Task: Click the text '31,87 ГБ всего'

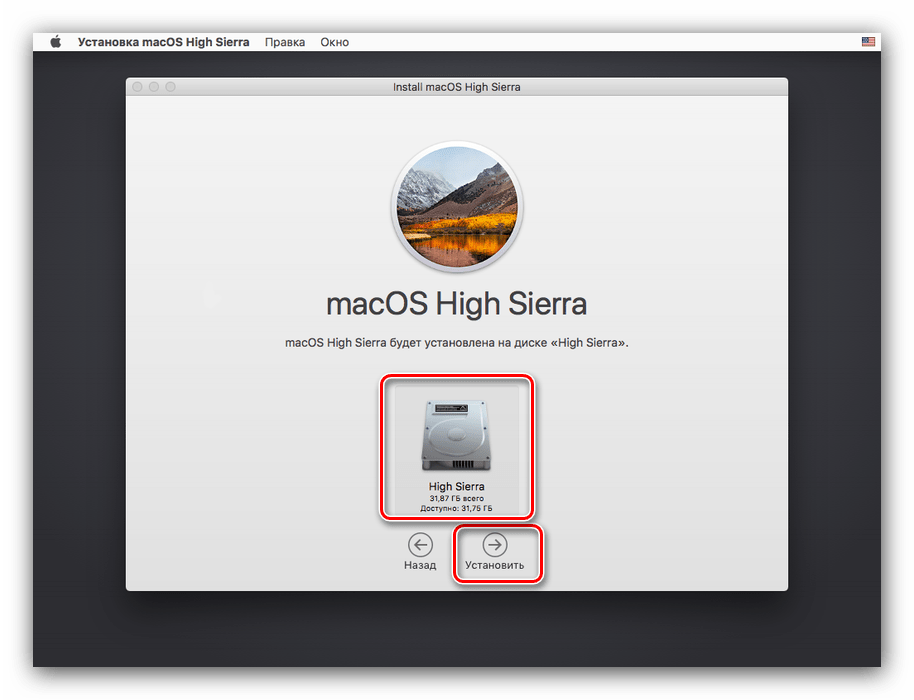Action: coord(456,498)
